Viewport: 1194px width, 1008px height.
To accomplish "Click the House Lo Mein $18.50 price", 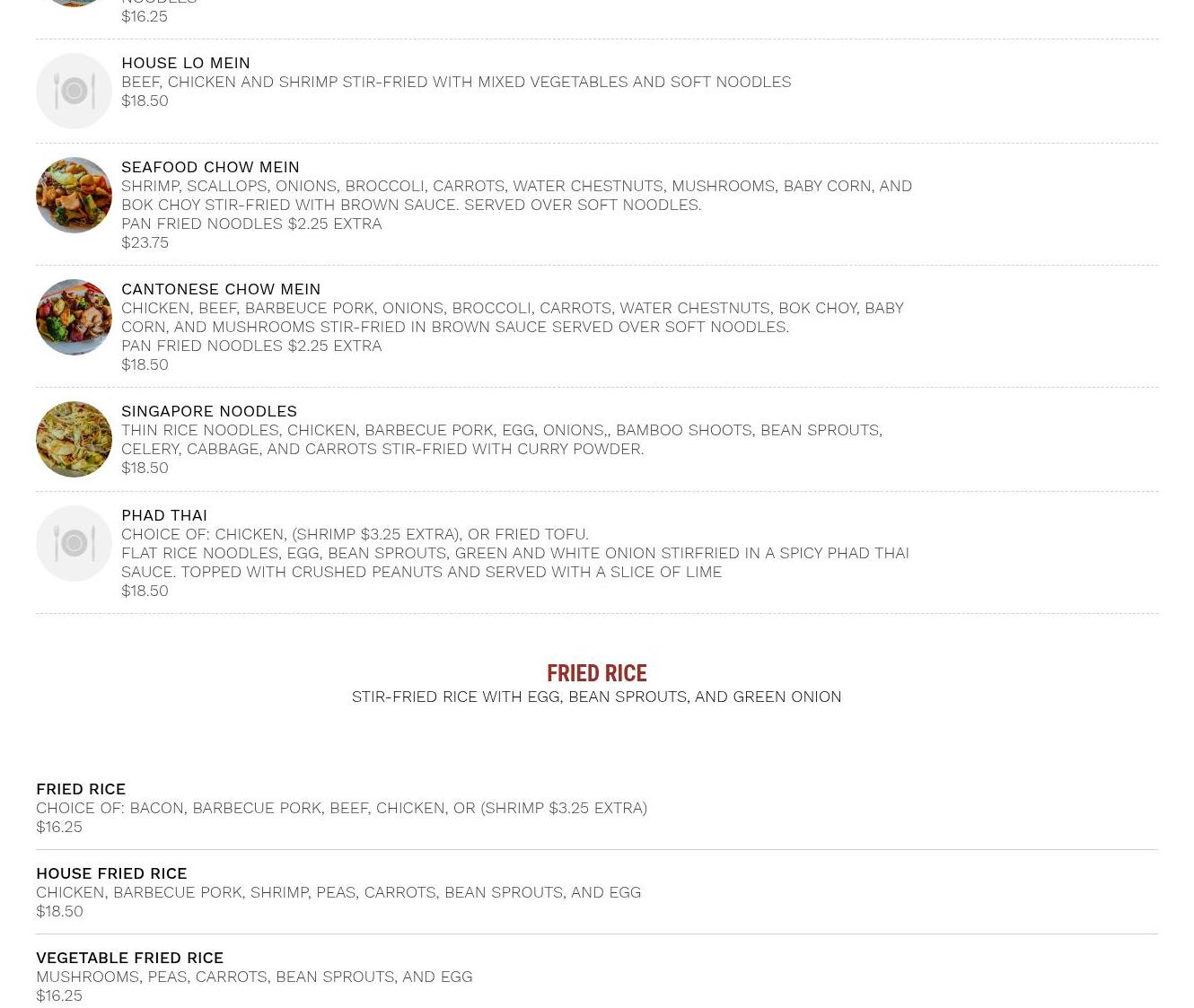I will (145, 101).
